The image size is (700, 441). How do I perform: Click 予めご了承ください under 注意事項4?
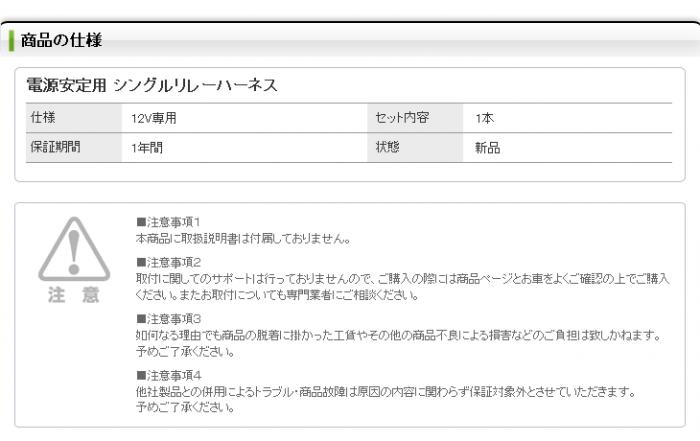185,407
